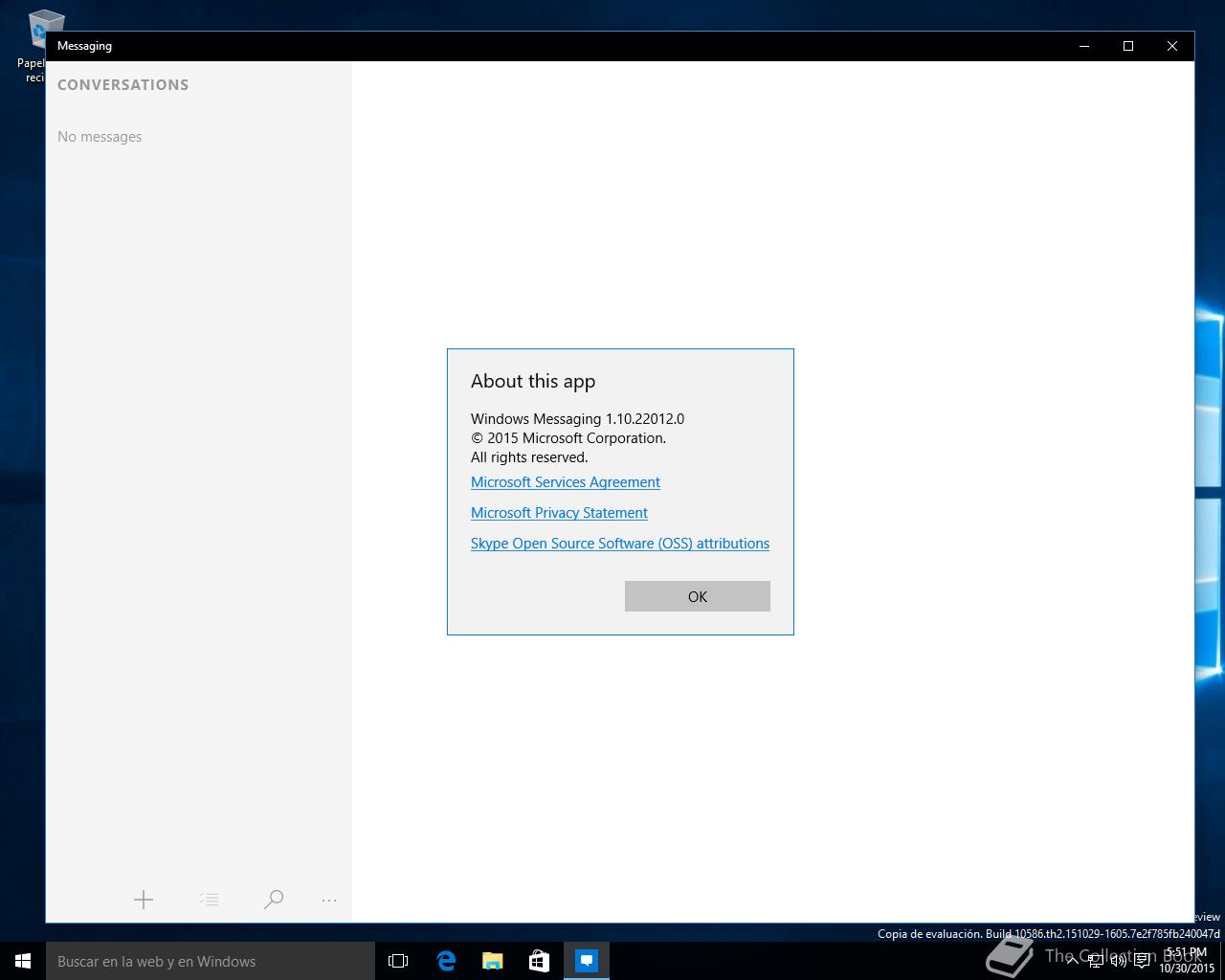Open Microsoft Services Agreement link

[566, 482]
